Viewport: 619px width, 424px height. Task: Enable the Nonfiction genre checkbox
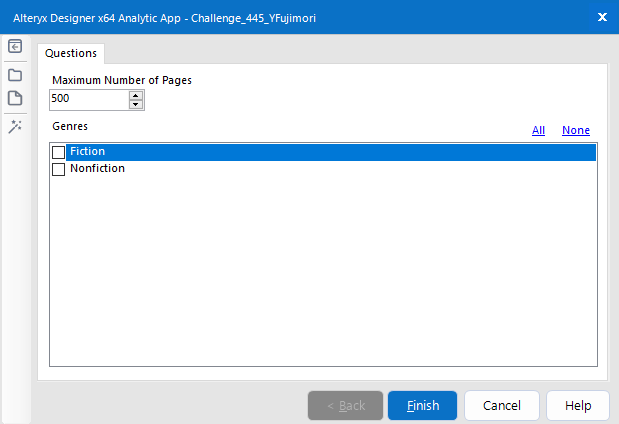[59, 170]
